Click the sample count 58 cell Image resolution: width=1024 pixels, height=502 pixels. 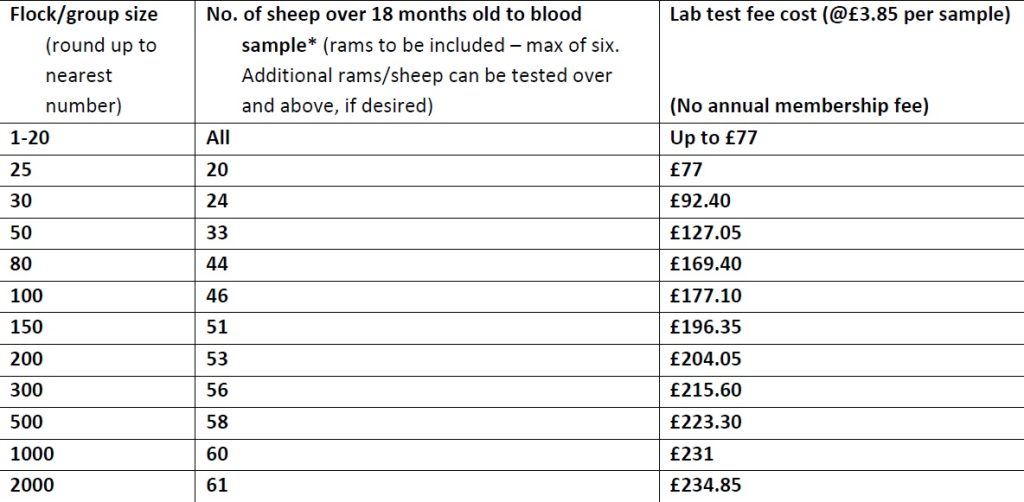[217, 422]
